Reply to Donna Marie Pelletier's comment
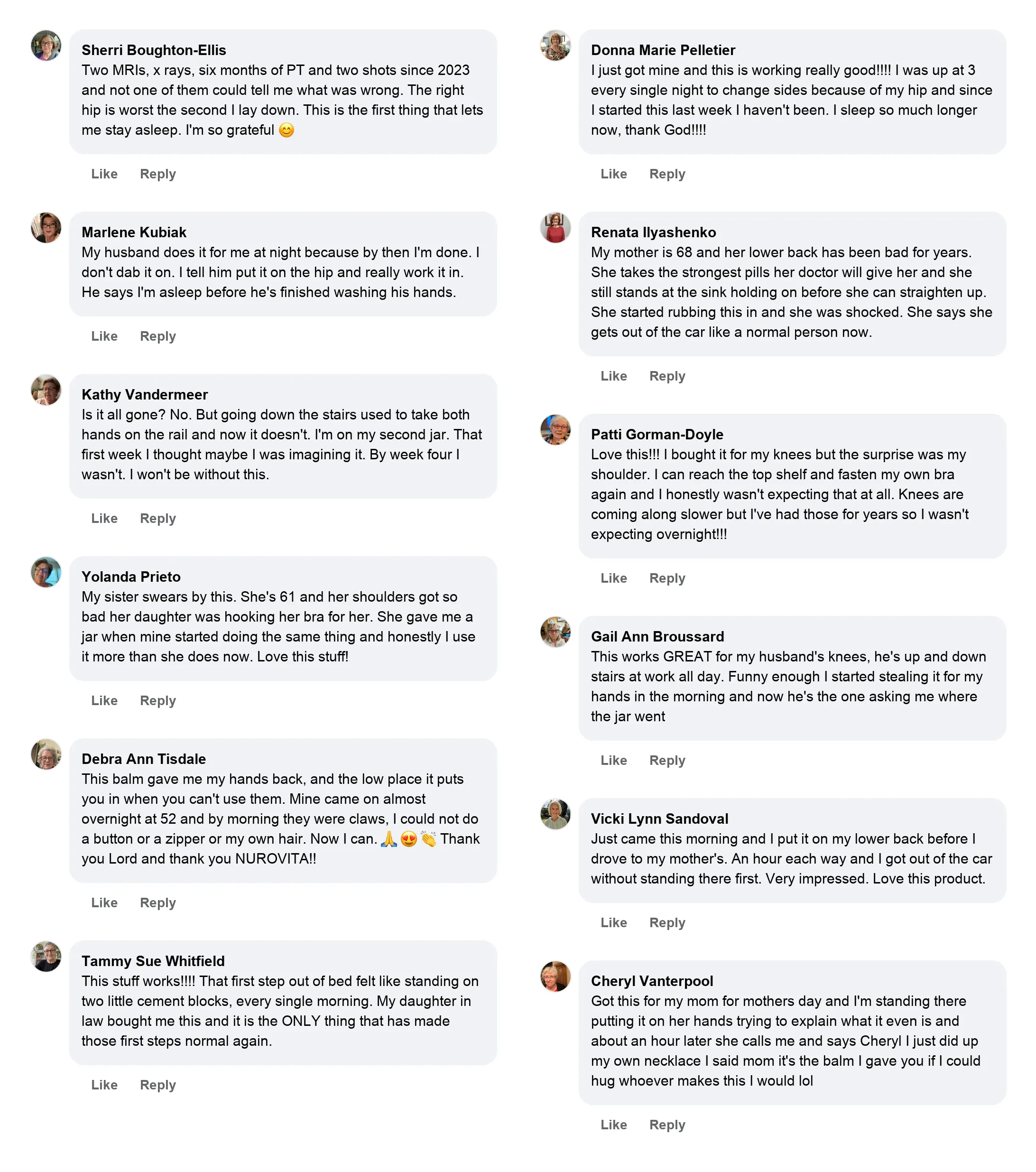Viewport: 1036px width, 1172px height. 667,174
